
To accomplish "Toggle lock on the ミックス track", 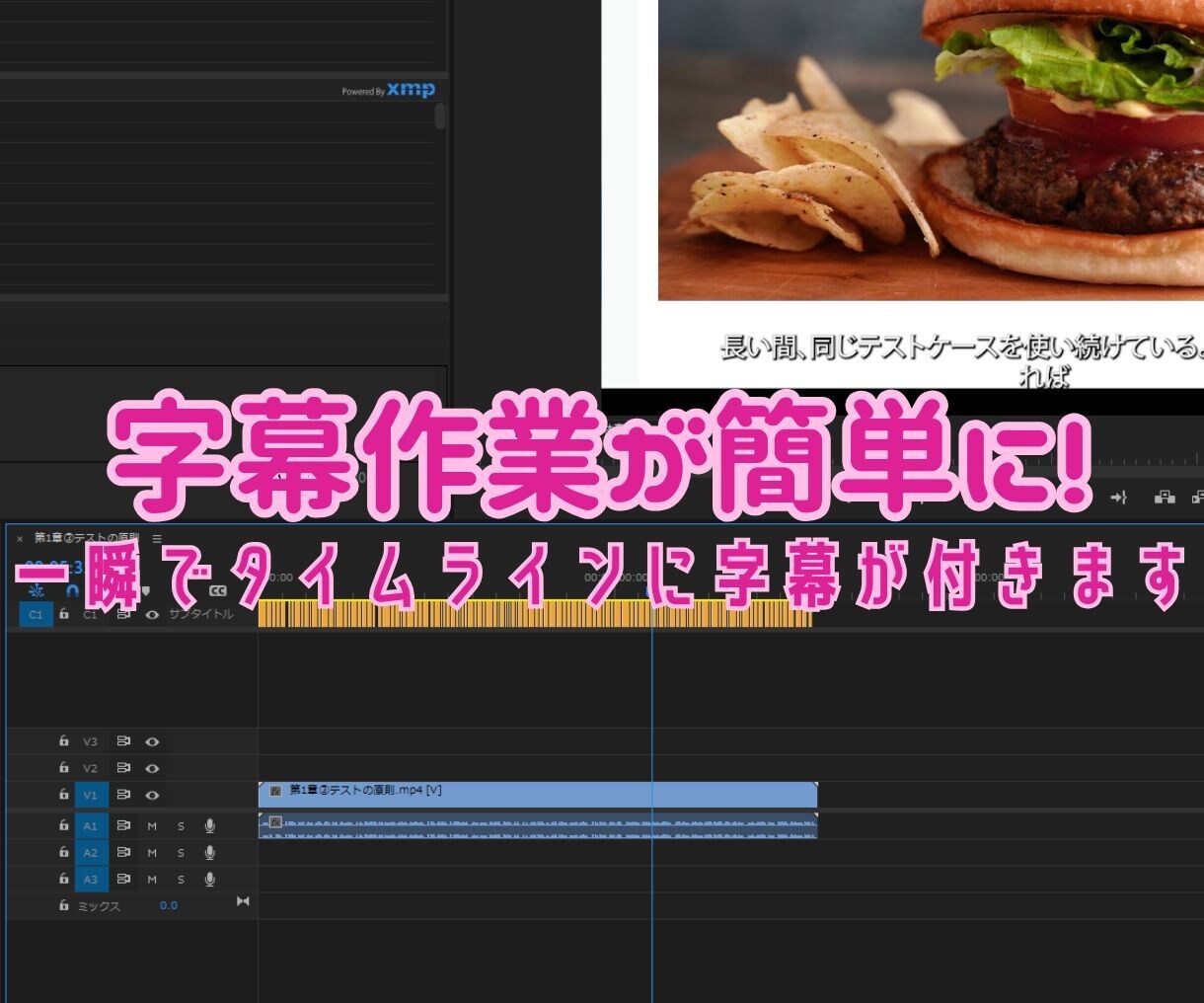I will tap(64, 905).
